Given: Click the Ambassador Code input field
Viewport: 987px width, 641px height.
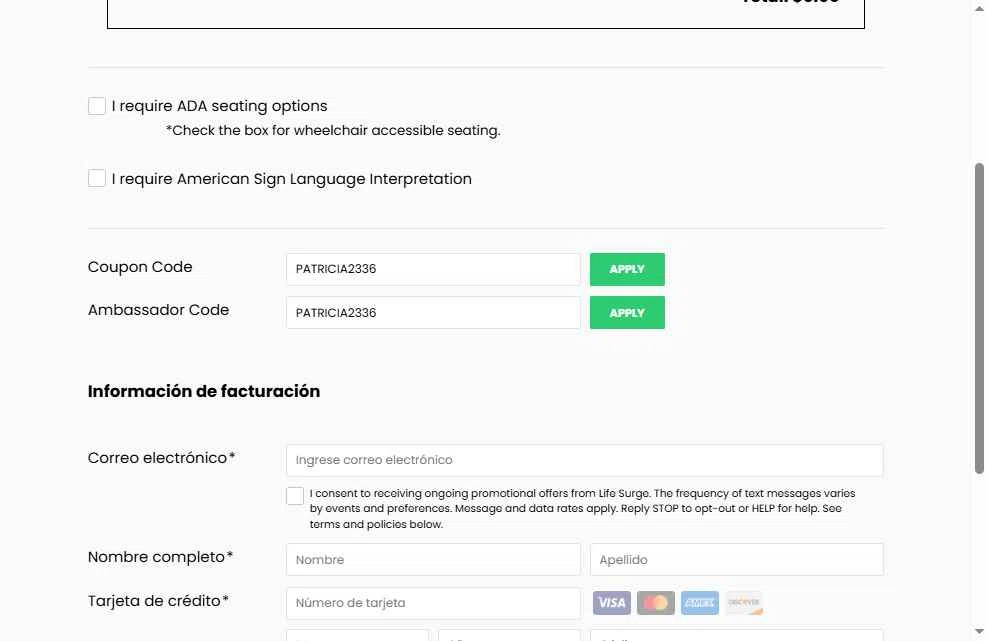Looking at the screenshot, I should 433,313.
